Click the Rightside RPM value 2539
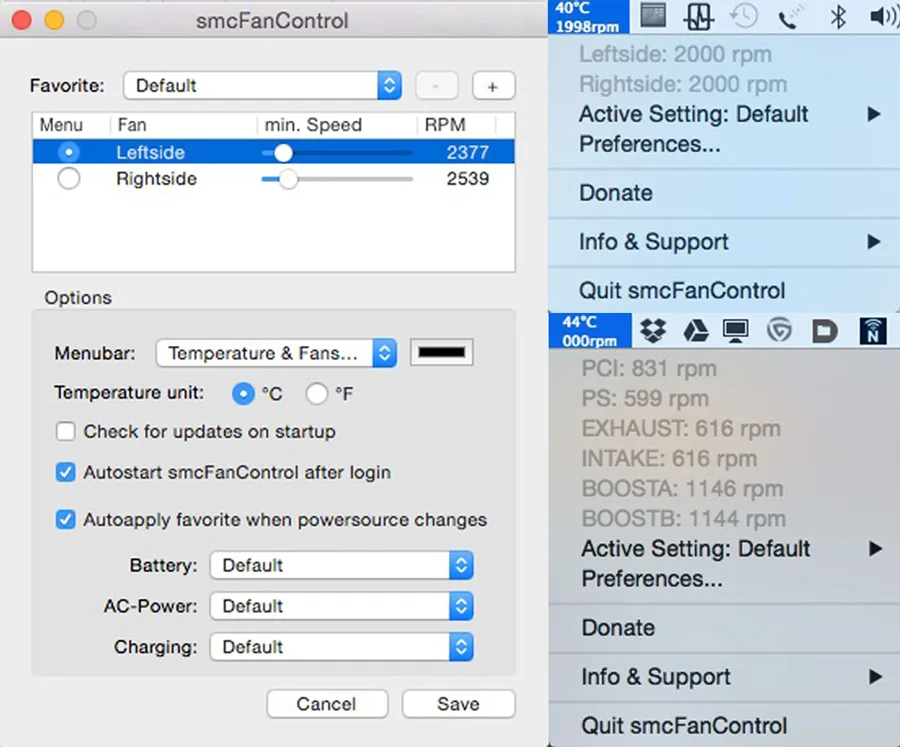Image resolution: width=900 pixels, height=747 pixels. (x=468, y=179)
